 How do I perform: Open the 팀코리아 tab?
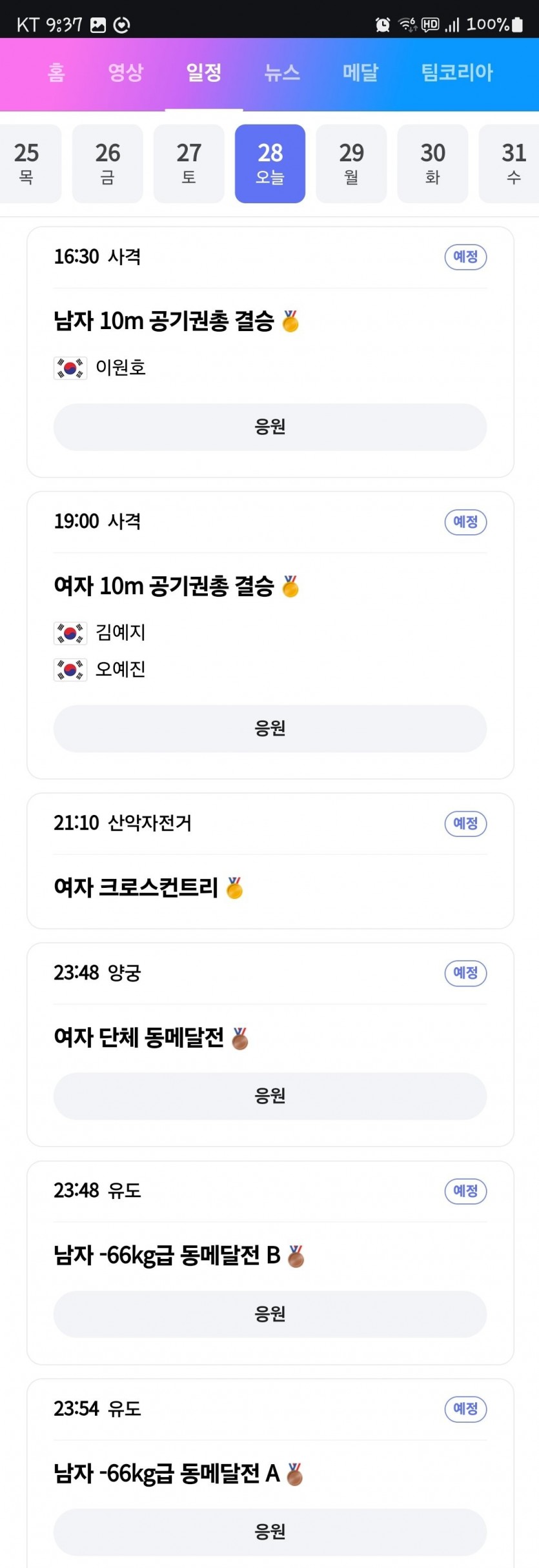457,72
